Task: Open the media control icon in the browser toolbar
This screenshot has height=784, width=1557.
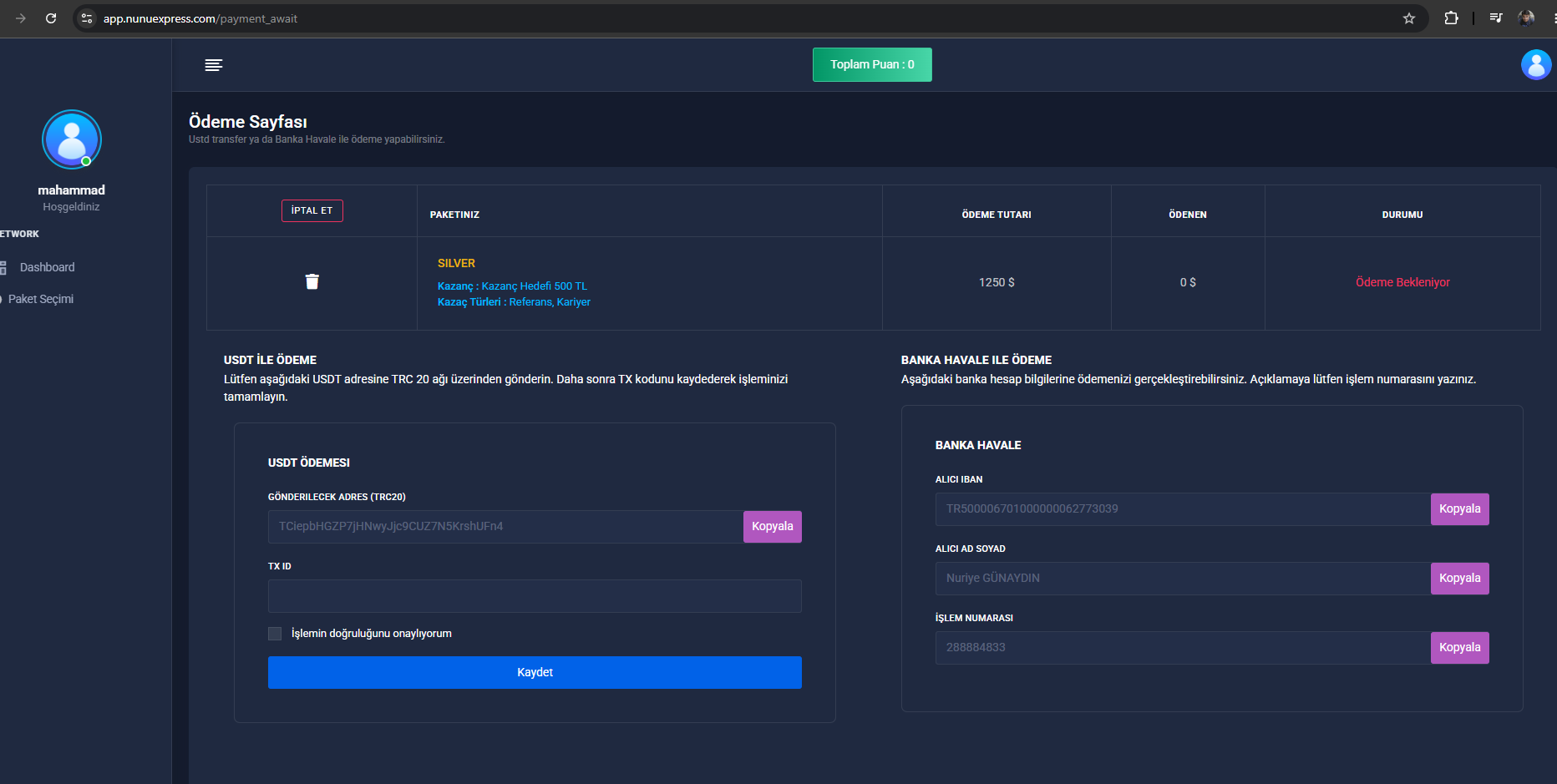Action: (1496, 18)
